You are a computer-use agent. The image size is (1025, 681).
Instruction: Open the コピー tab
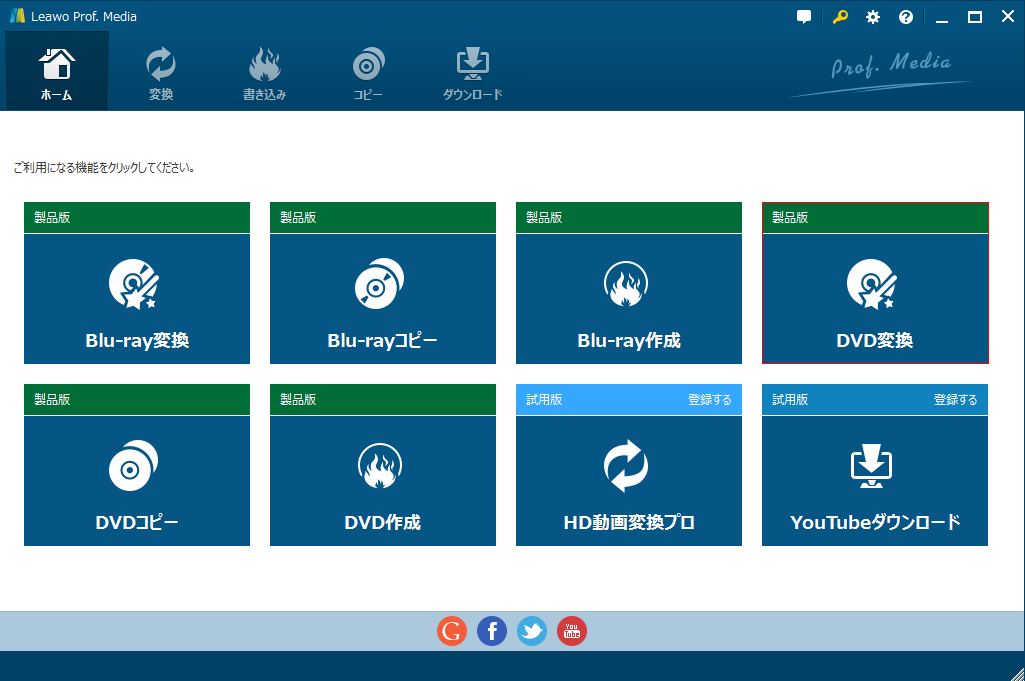click(368, 73)
